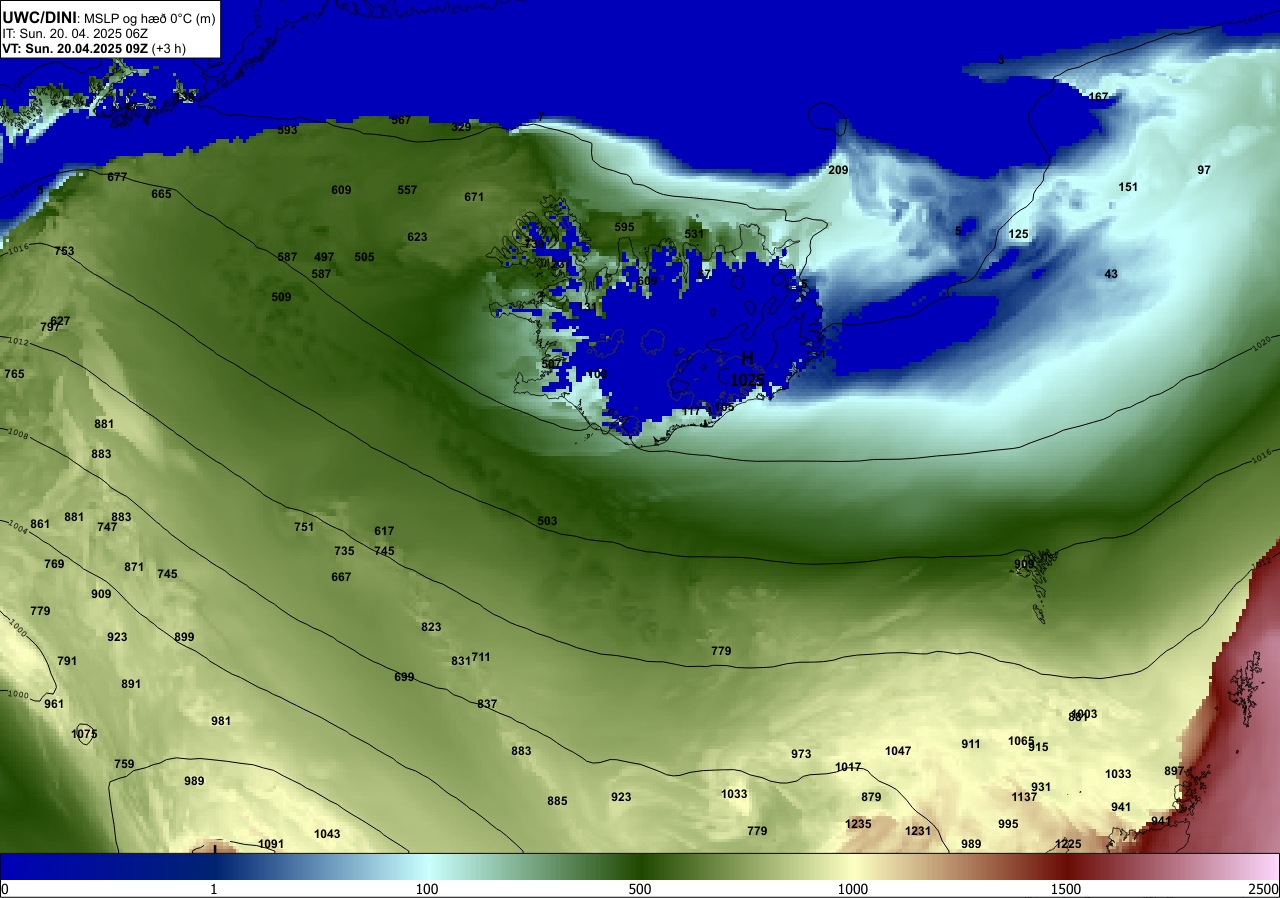Click the map value 837
Image resolution: width=1280 pixels, height=898 pixels.
tap(487, 704)
